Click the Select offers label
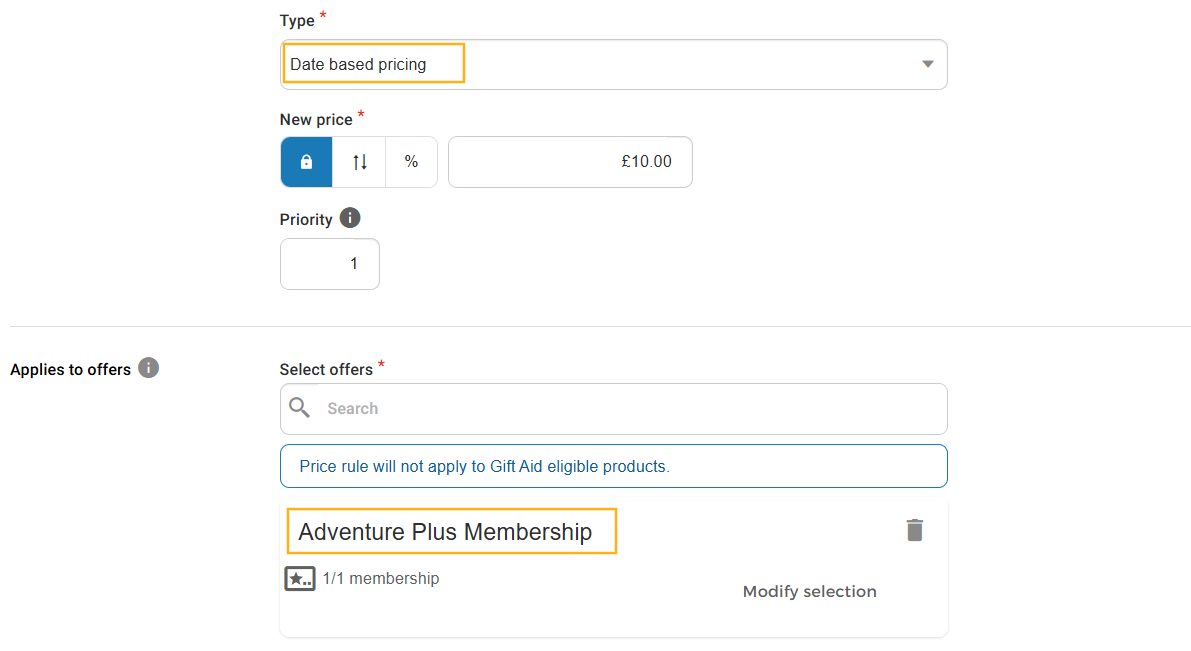The width and height of the screenshot is (1191, 651). 326,369
